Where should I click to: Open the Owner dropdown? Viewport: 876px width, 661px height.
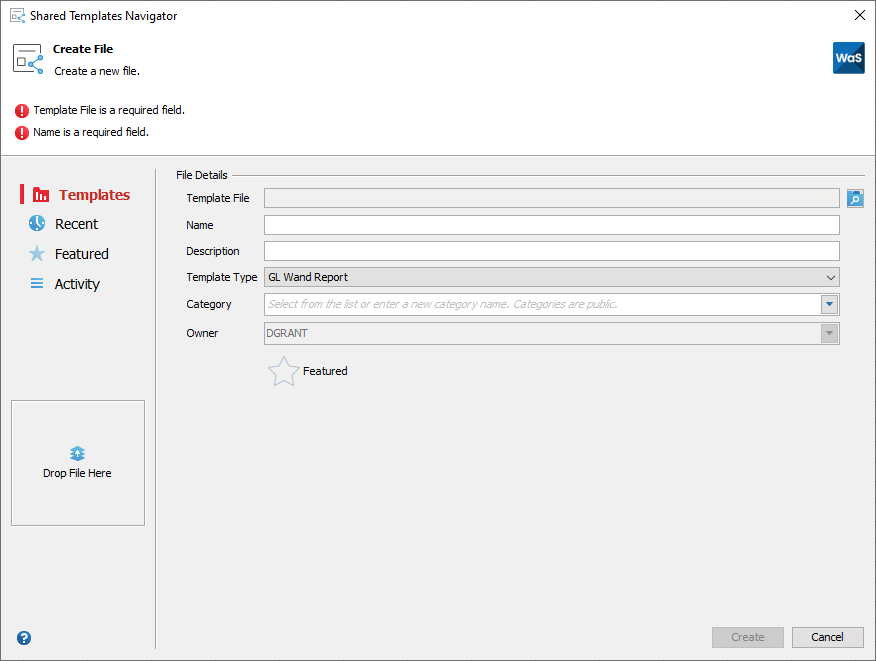829,333
